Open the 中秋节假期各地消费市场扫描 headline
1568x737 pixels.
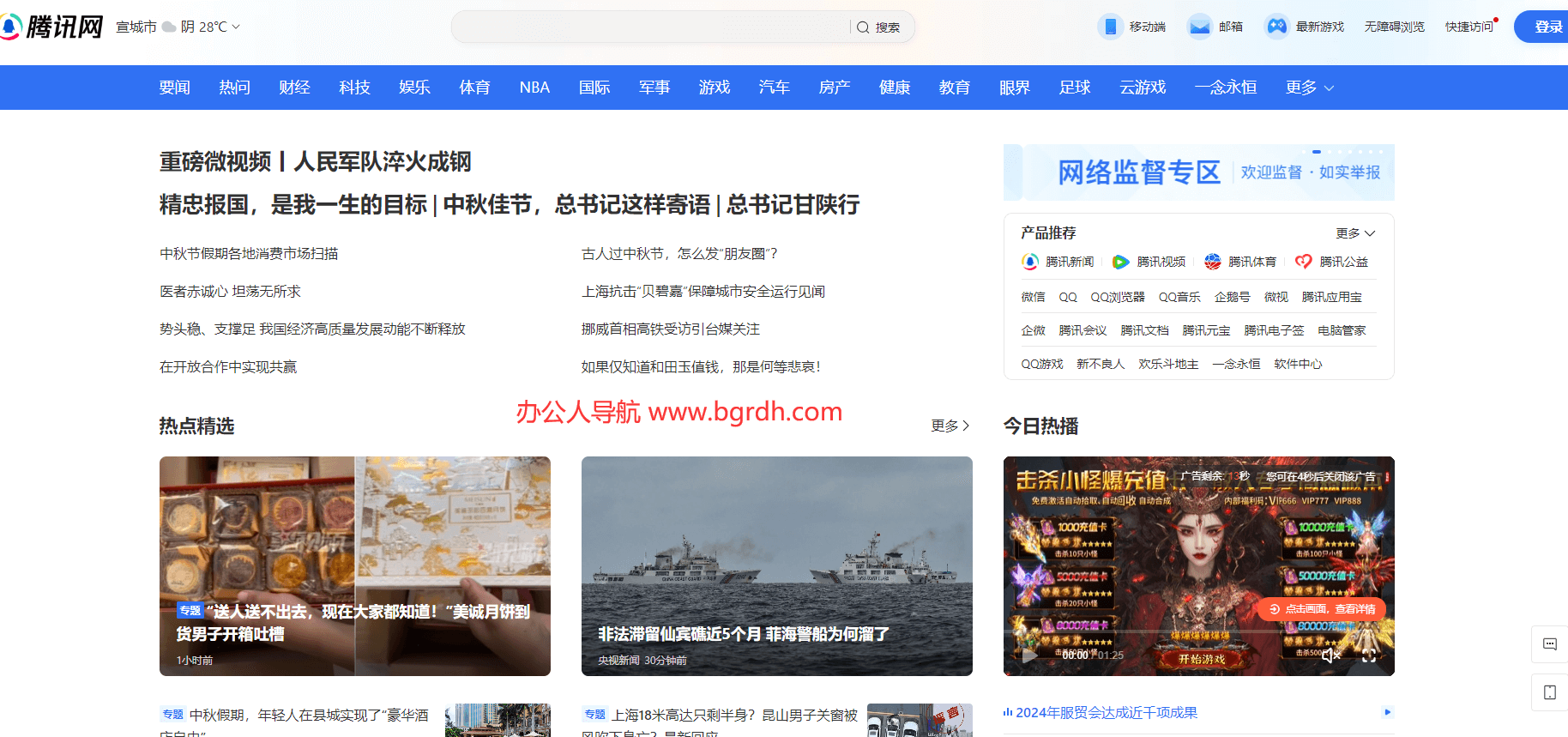[249, 254]
